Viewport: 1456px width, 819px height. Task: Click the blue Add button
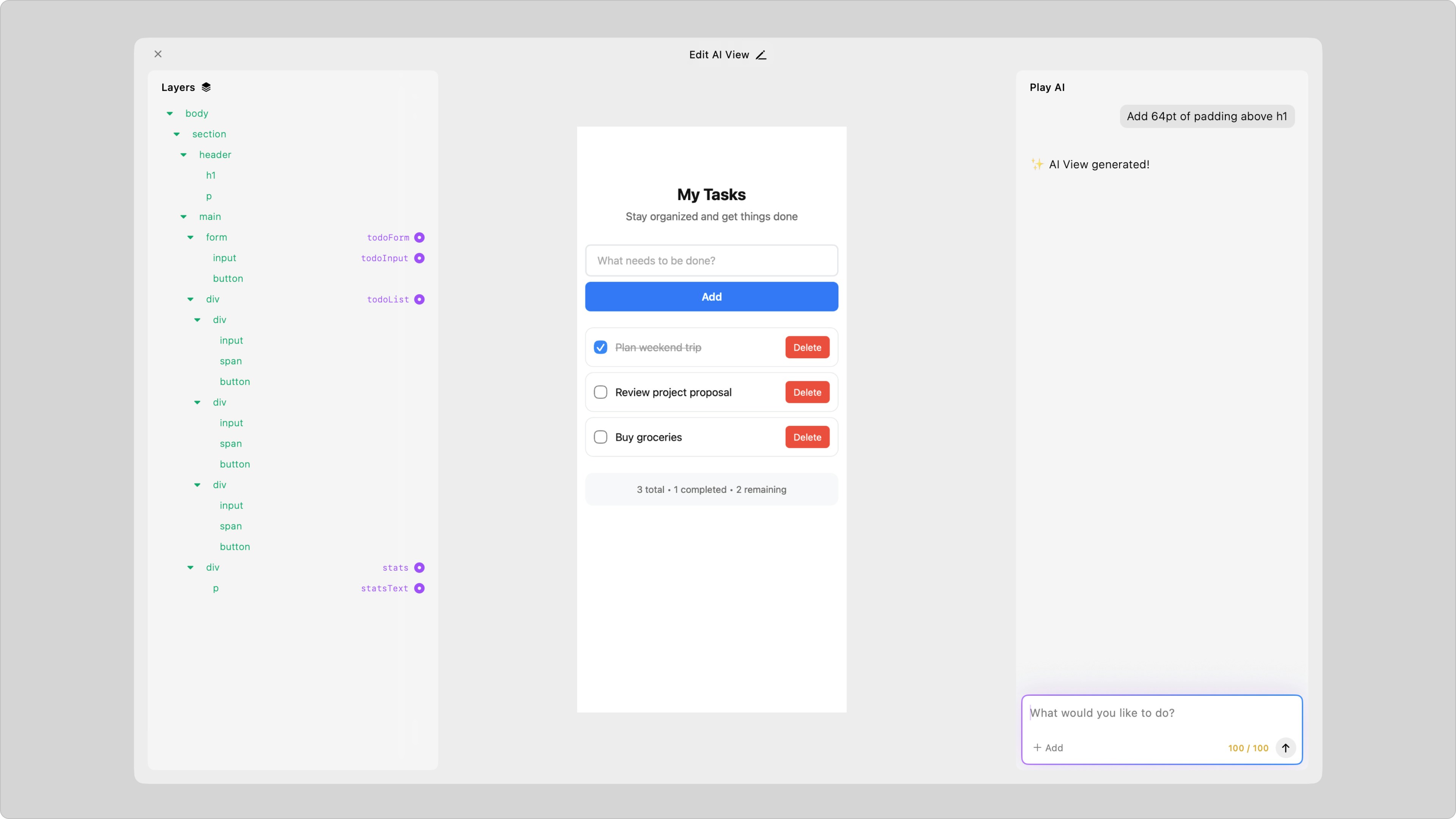pos(711,297)
